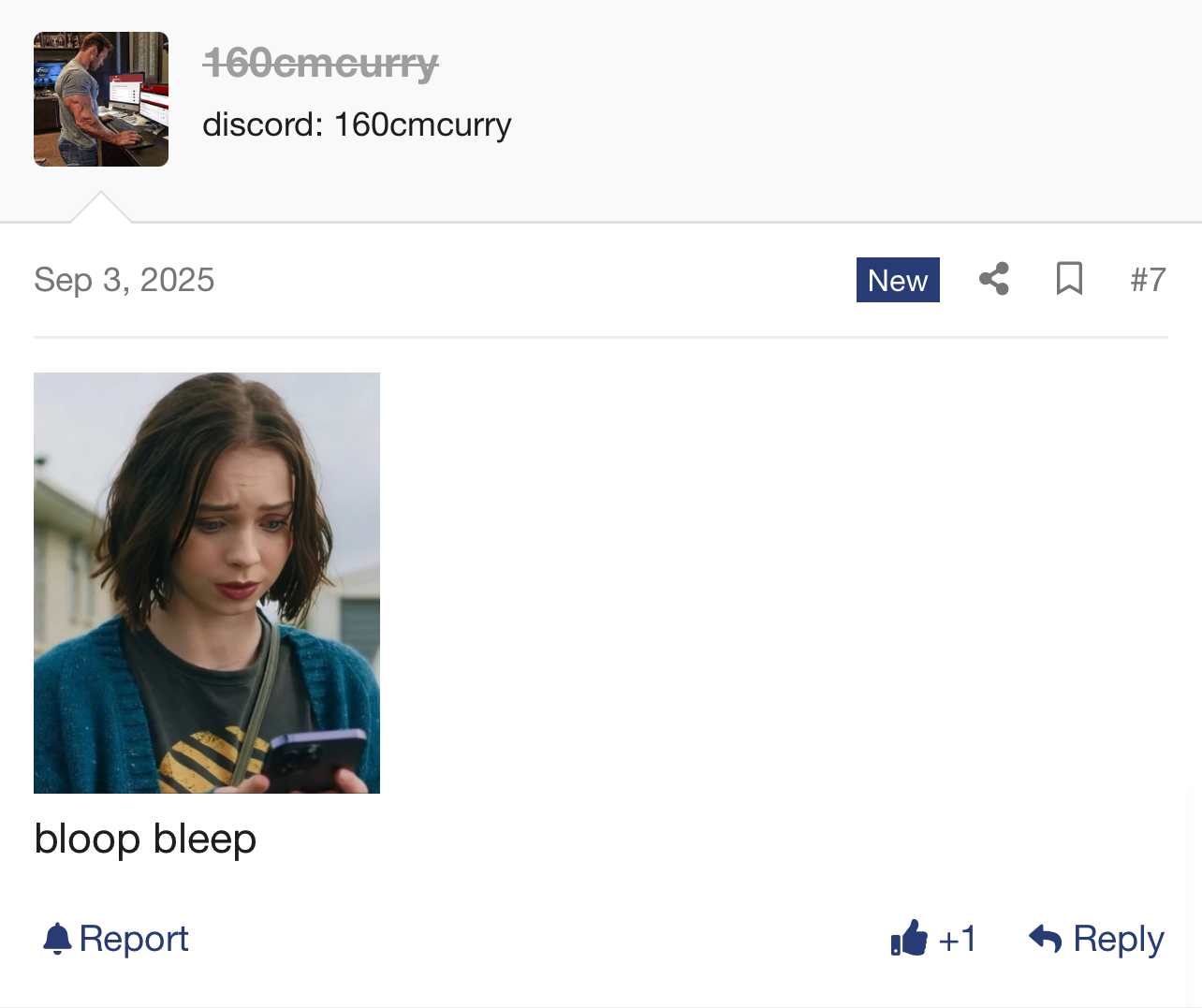Click the 'discord: 160cmcurry' user title text
The image size is (1202, 1008).
[357, 124]
